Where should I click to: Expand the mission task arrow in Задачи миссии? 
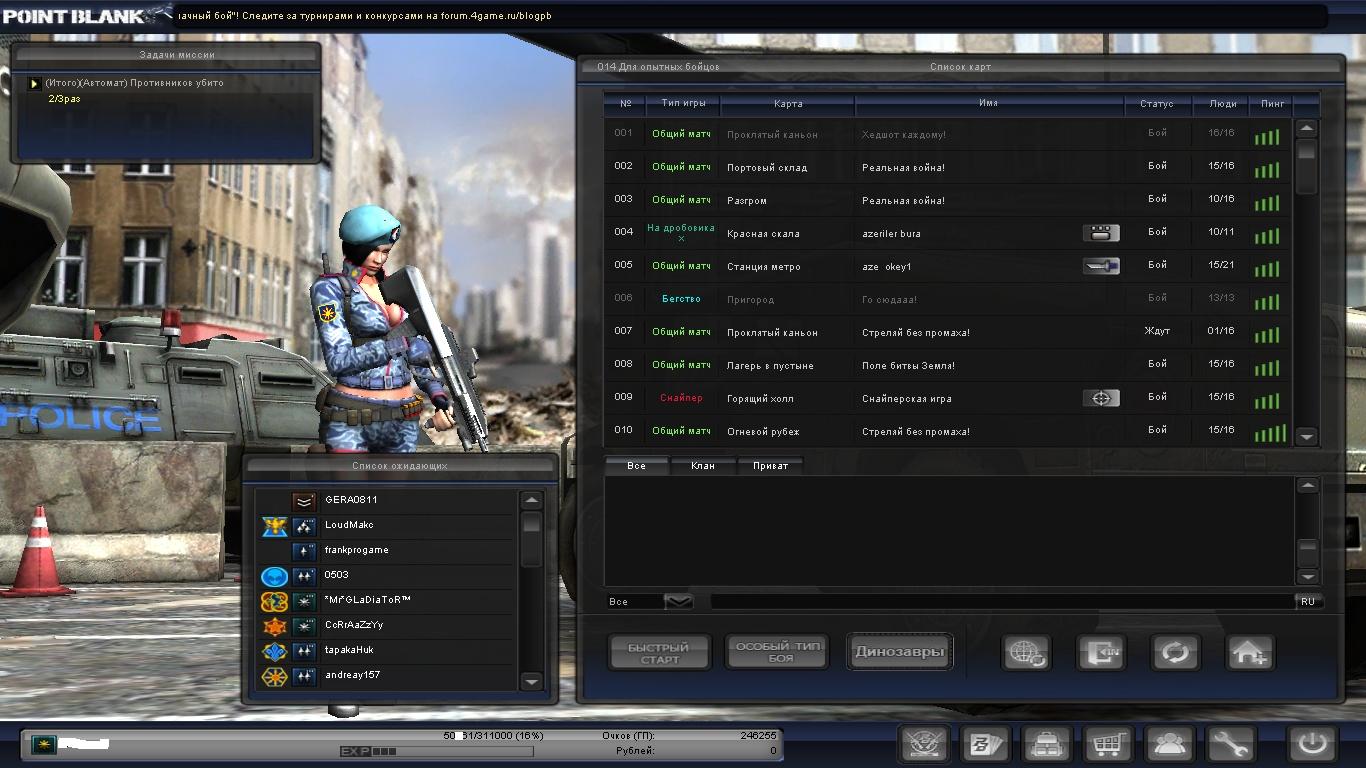coord(34,84)
